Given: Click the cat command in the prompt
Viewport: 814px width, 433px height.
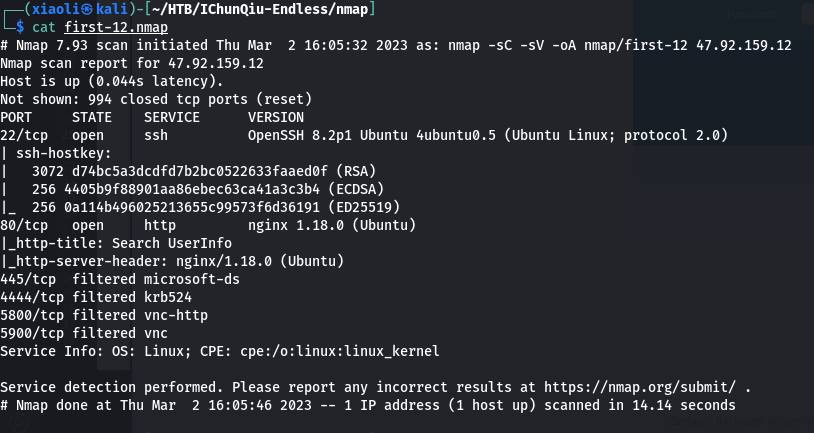Looking at the screenshot, I should (x=44, y=27).
